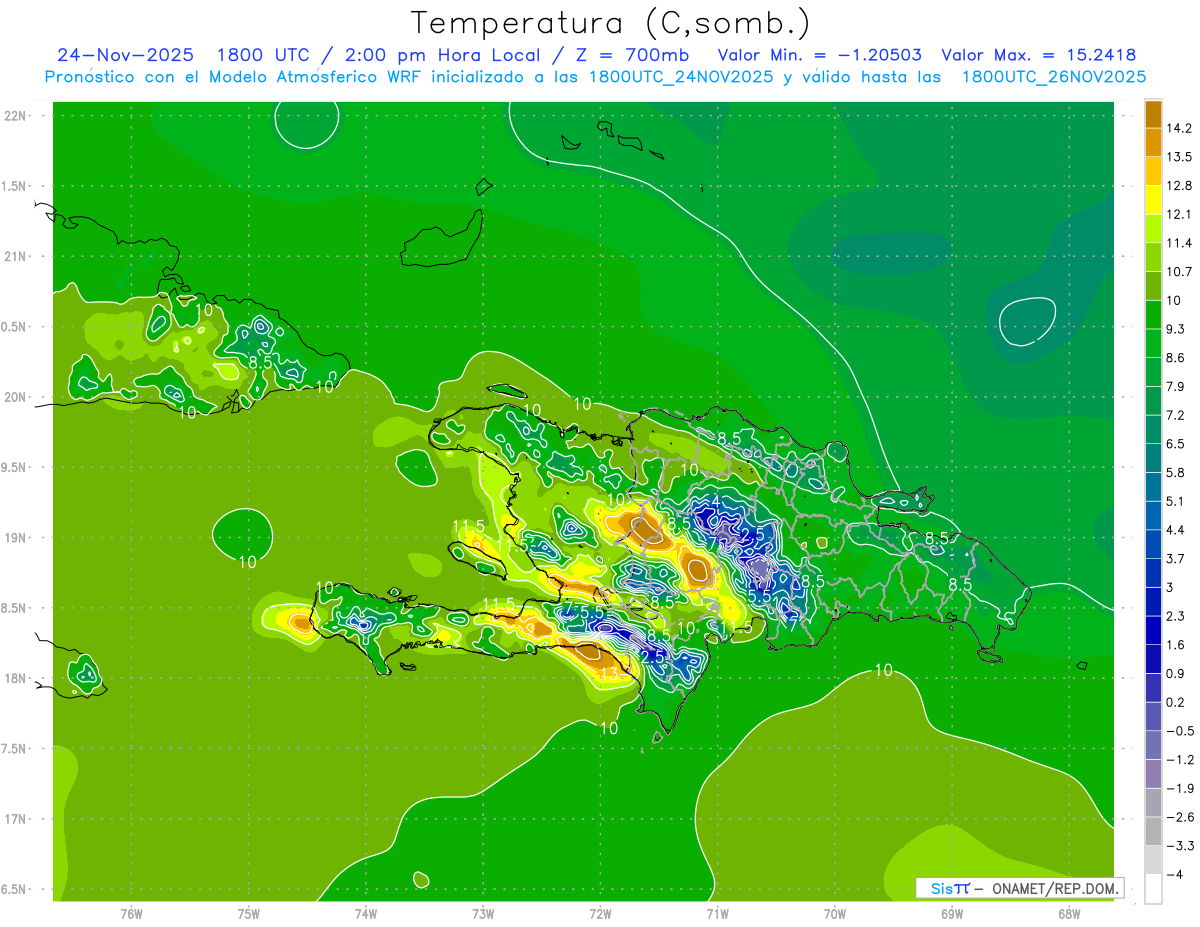Click the '68W' longitude axis label
1200x927 pixels.
1069,913
